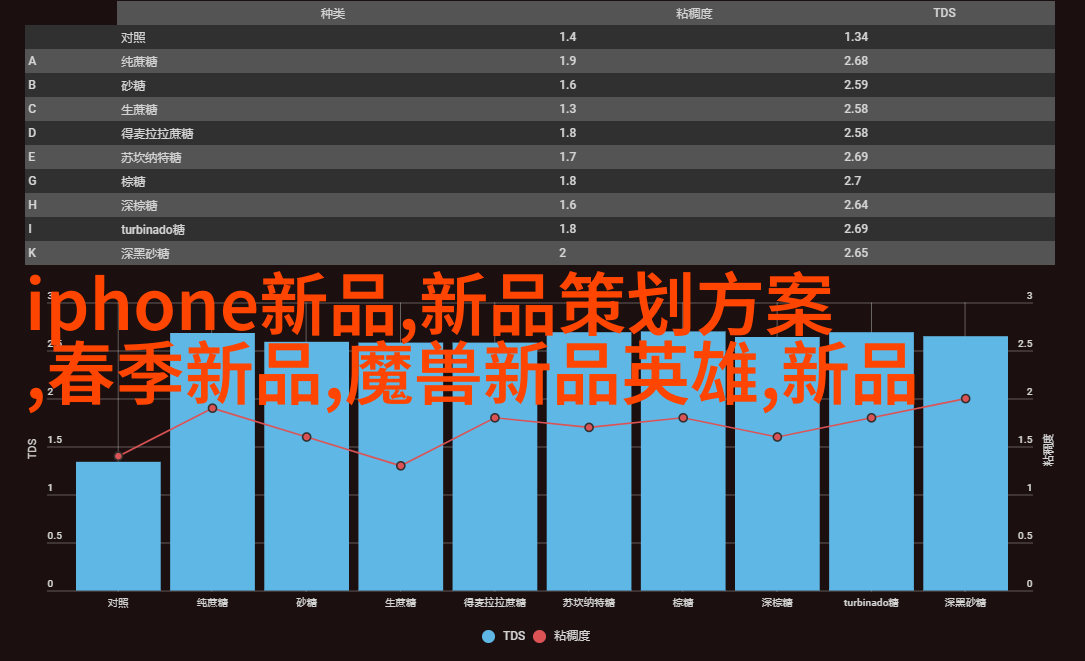Image resolution: width=1085 pixels, height=661 pixels.
Task: Click the red line point for turbinado糖
Action: tap(871, 418)
